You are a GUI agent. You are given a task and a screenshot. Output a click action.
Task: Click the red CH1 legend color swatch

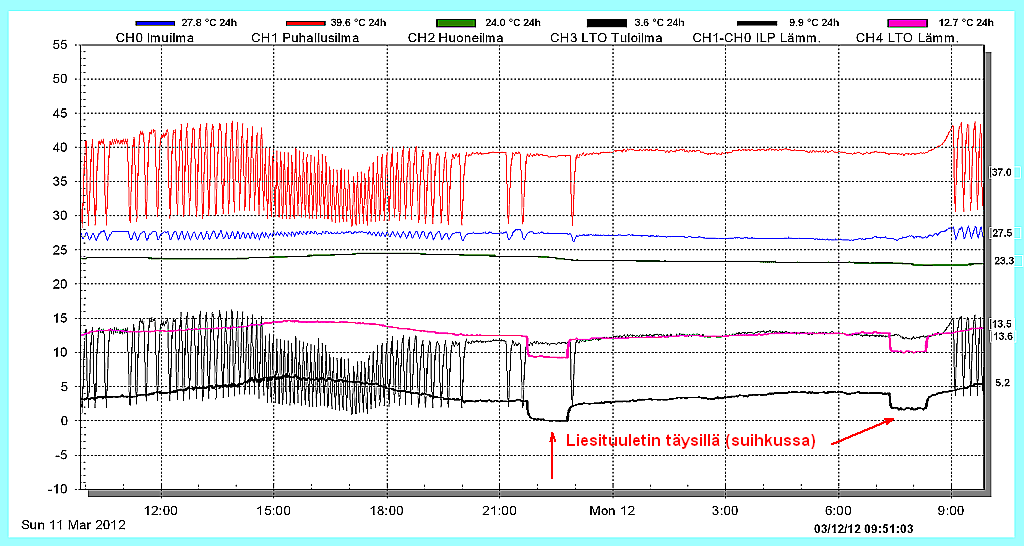point(312,23)
